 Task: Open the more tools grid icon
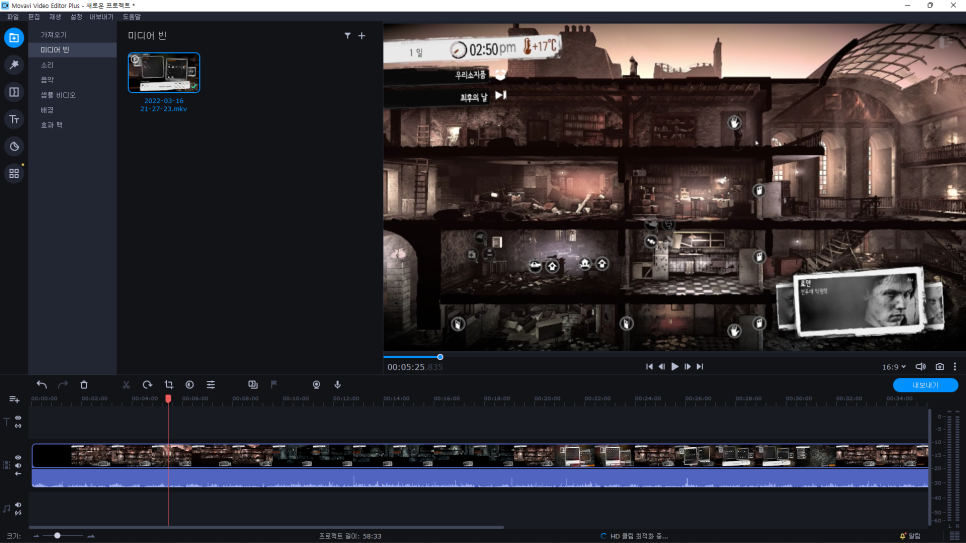point(14,173)
